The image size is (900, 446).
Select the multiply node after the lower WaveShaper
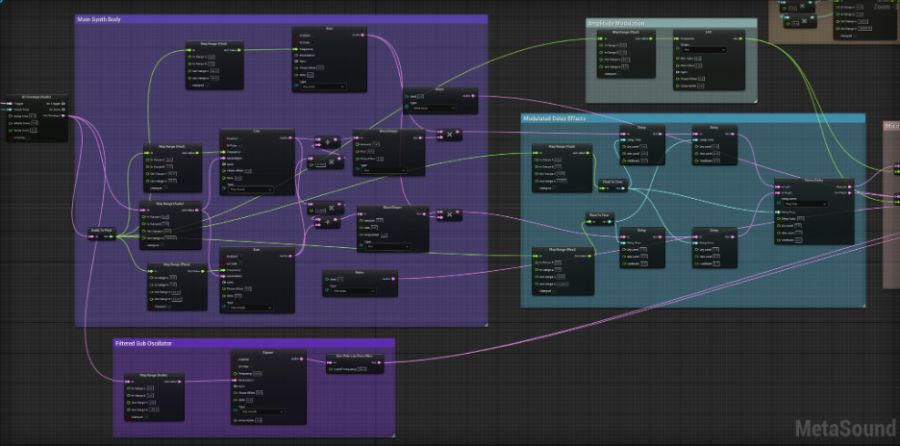[449, 214]
